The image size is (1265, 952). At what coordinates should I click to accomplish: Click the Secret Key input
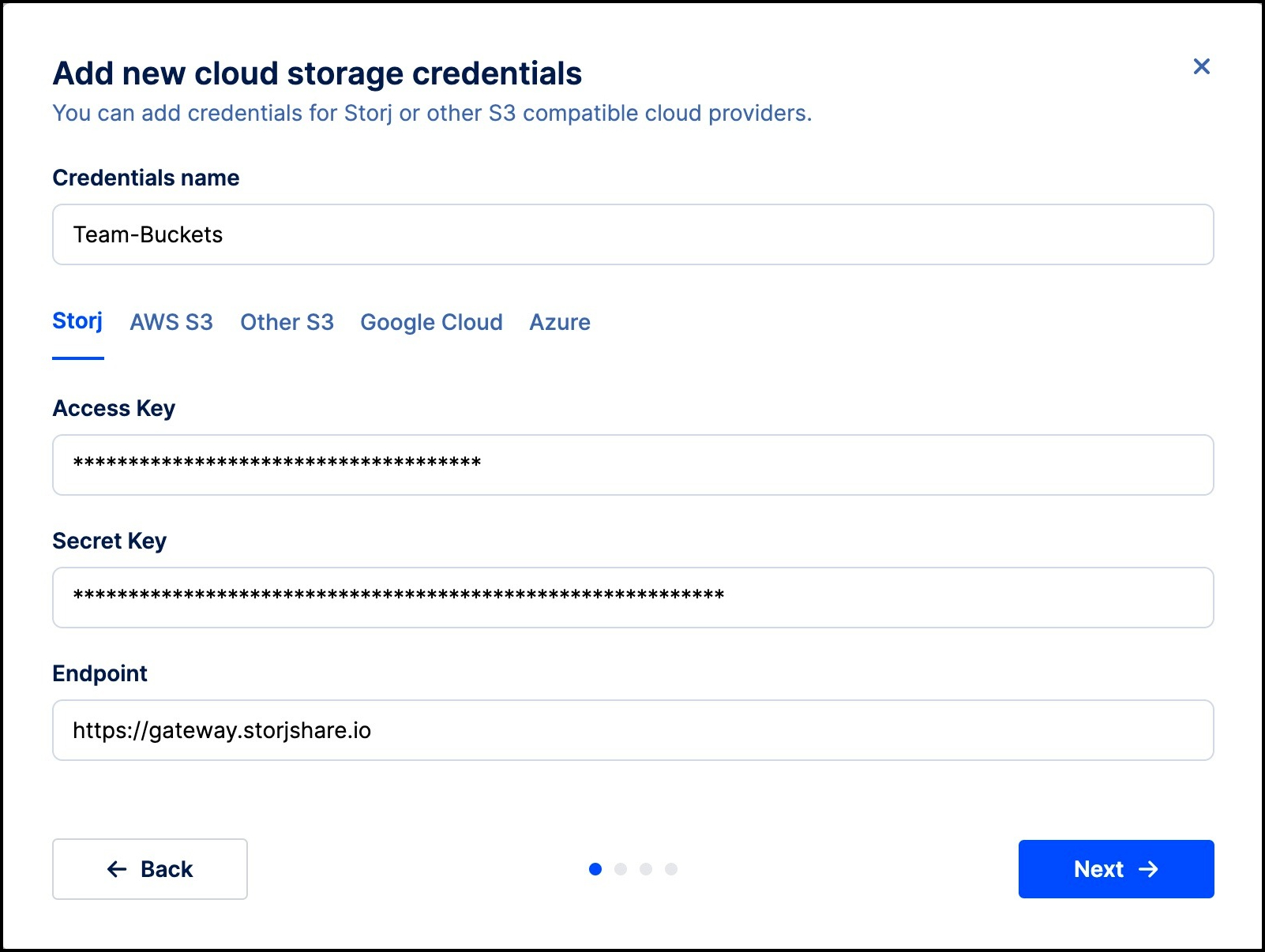point(632,598)
